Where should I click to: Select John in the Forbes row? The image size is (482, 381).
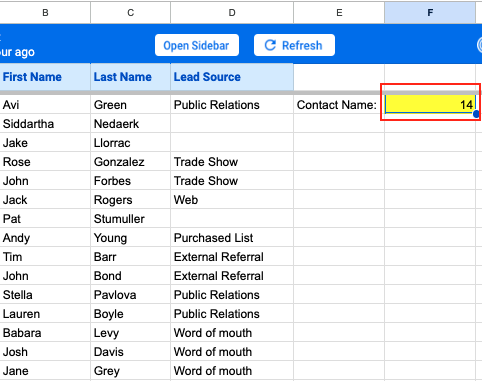point(45,181)
